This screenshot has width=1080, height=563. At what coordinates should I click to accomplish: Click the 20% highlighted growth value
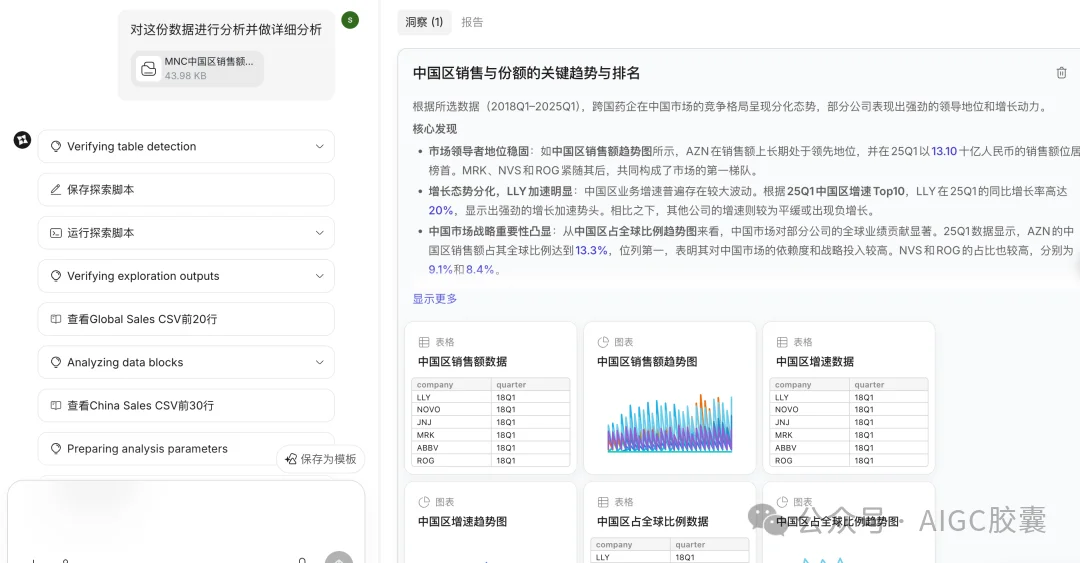coord(441,210)
